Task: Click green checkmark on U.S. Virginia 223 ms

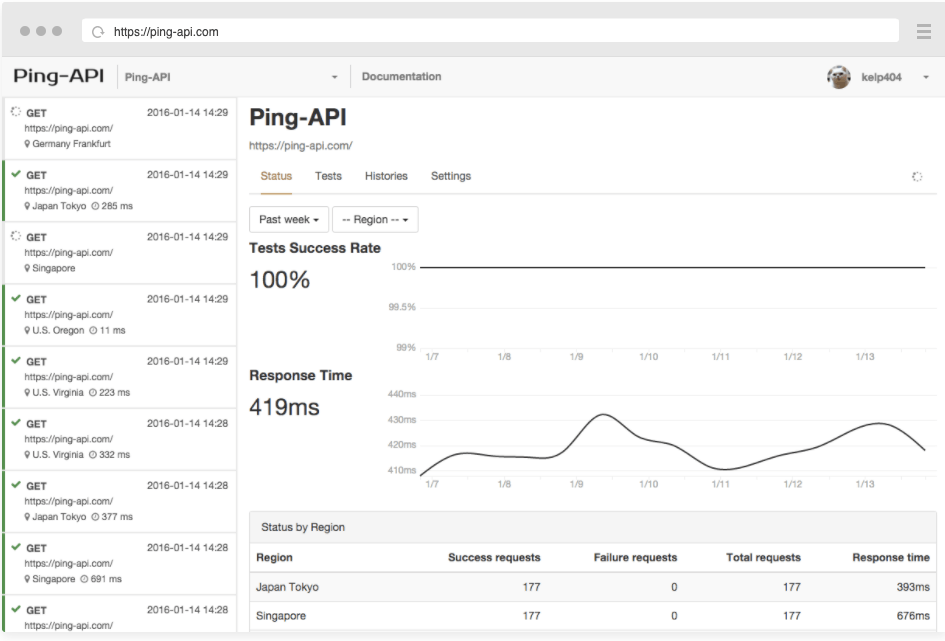Action: pyautogui.click(x=16, y=360)
